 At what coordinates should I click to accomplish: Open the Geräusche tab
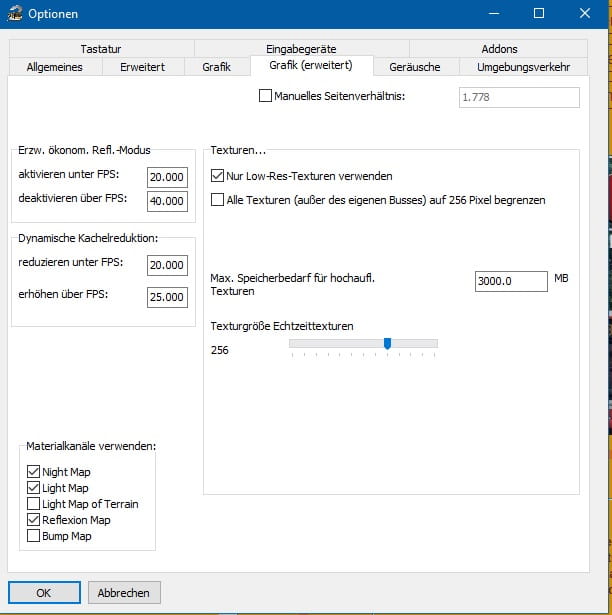pyautogui.click(x=415, y=67)
